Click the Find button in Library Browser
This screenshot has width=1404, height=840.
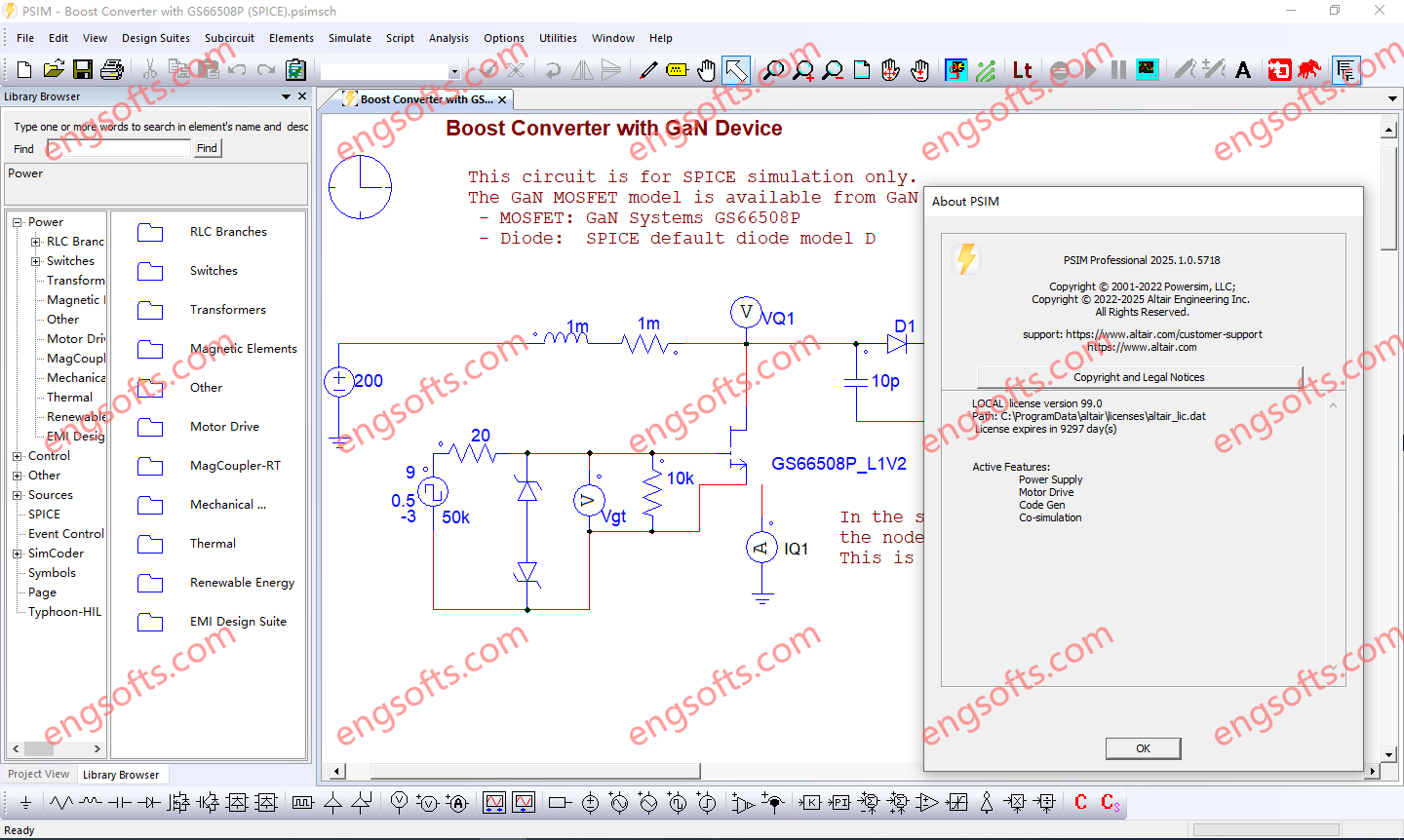coord(207,148)
